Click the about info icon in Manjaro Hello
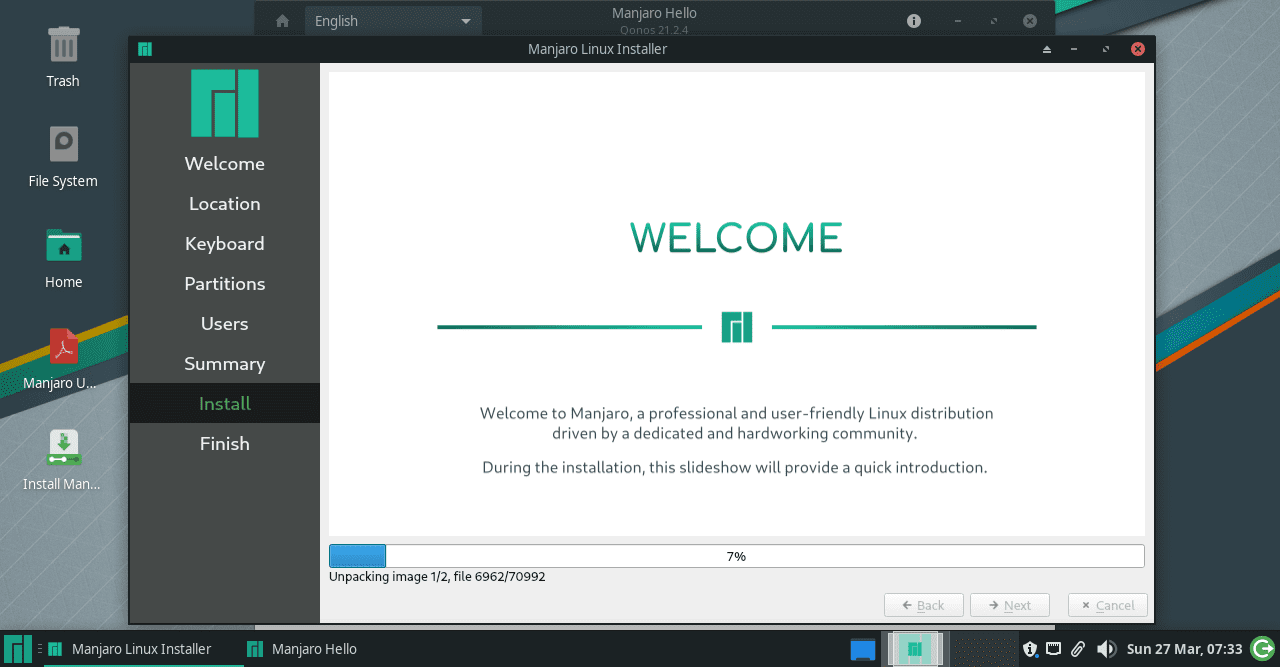1280x667 pixels. click(x=914, y=21)
